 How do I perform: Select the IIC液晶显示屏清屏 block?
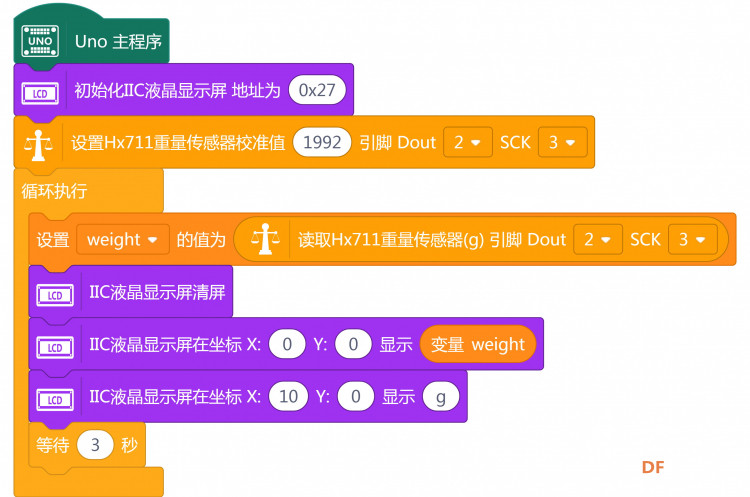pyautogui.click(x=131, y=292)
